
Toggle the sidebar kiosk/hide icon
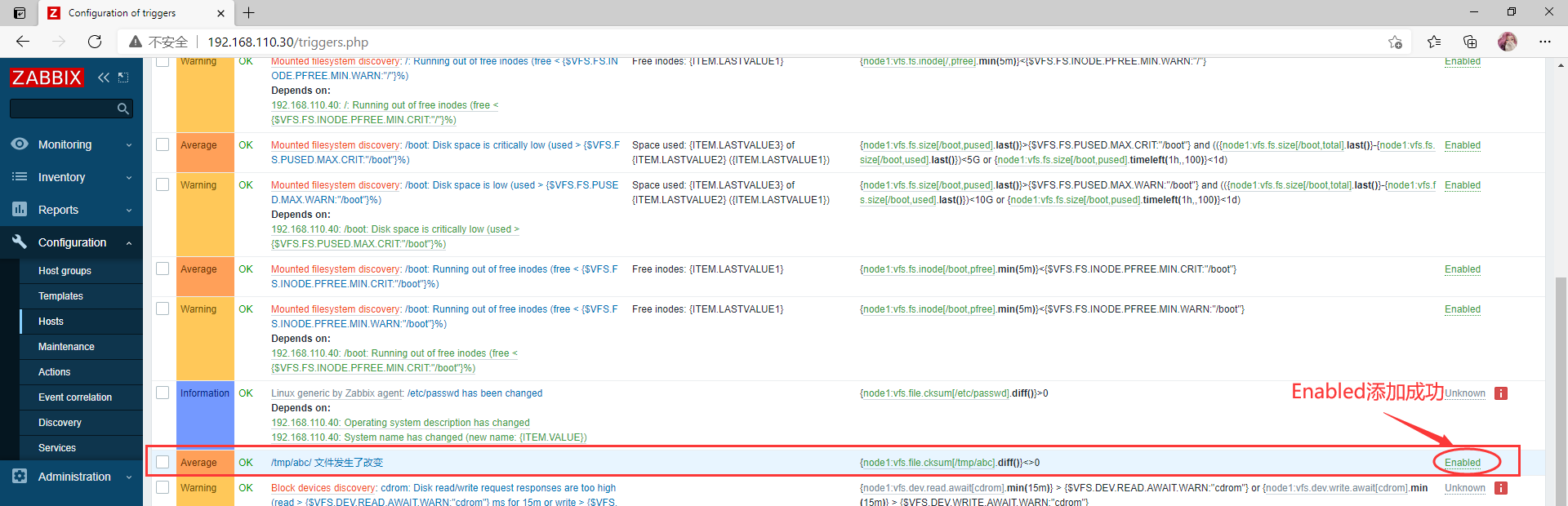123,78
